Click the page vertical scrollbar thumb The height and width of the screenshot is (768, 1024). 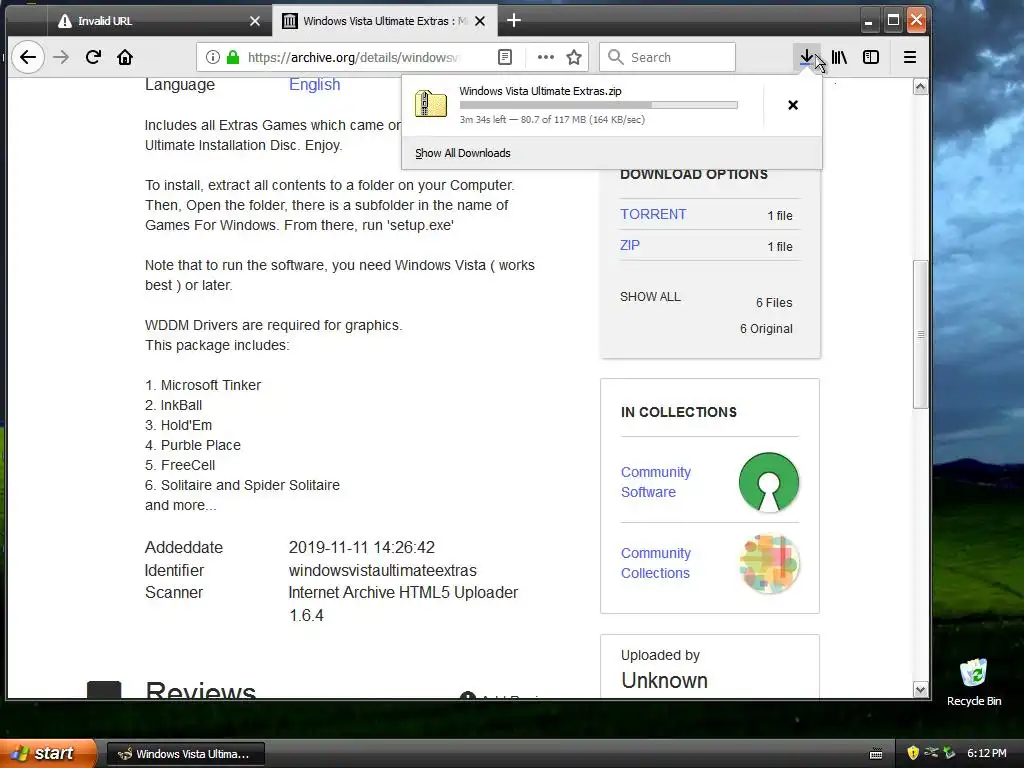(x=920, y=334)
